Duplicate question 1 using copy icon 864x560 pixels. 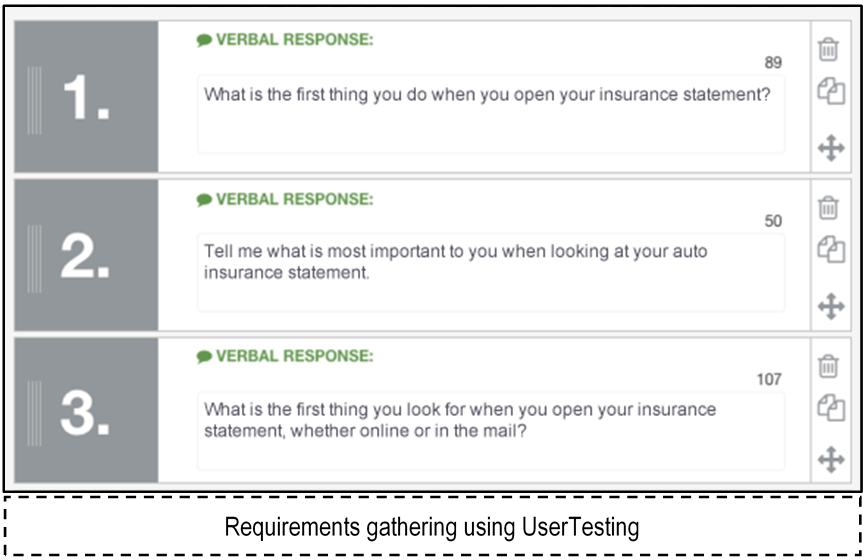[x=831, y=91]
